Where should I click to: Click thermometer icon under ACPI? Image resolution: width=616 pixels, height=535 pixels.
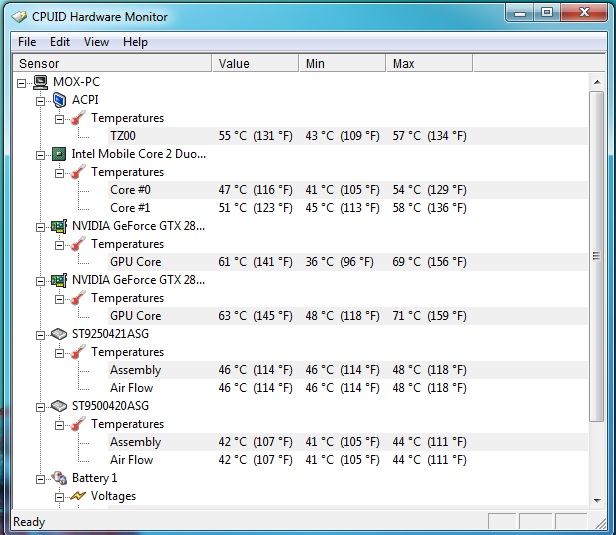[x=78, y=118]
